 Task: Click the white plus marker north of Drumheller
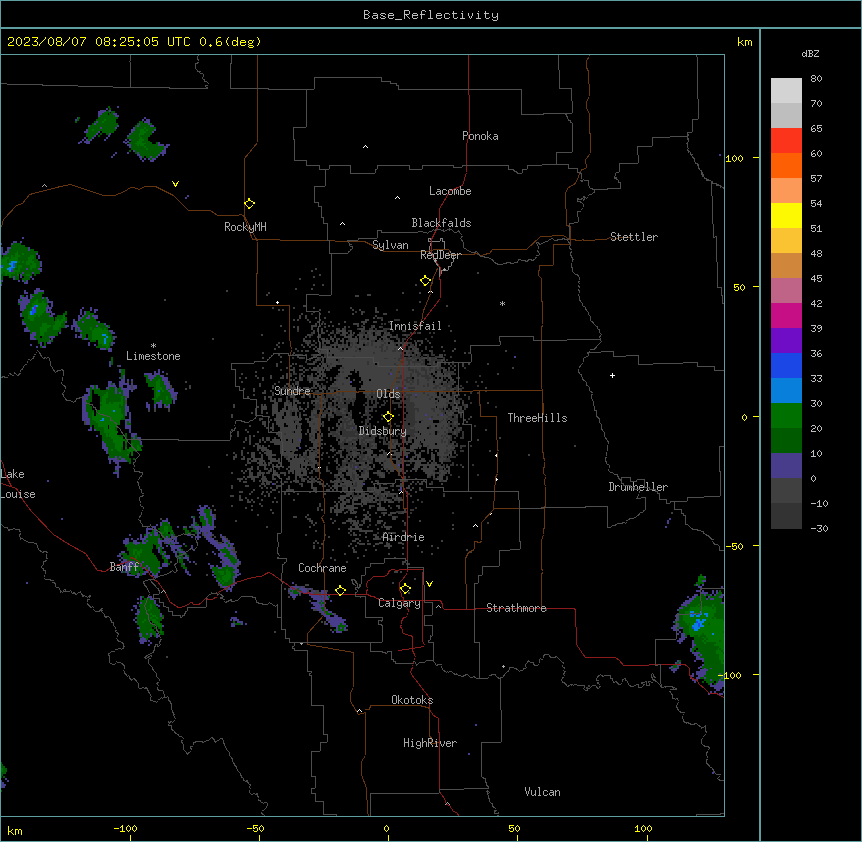click(612, 375)
